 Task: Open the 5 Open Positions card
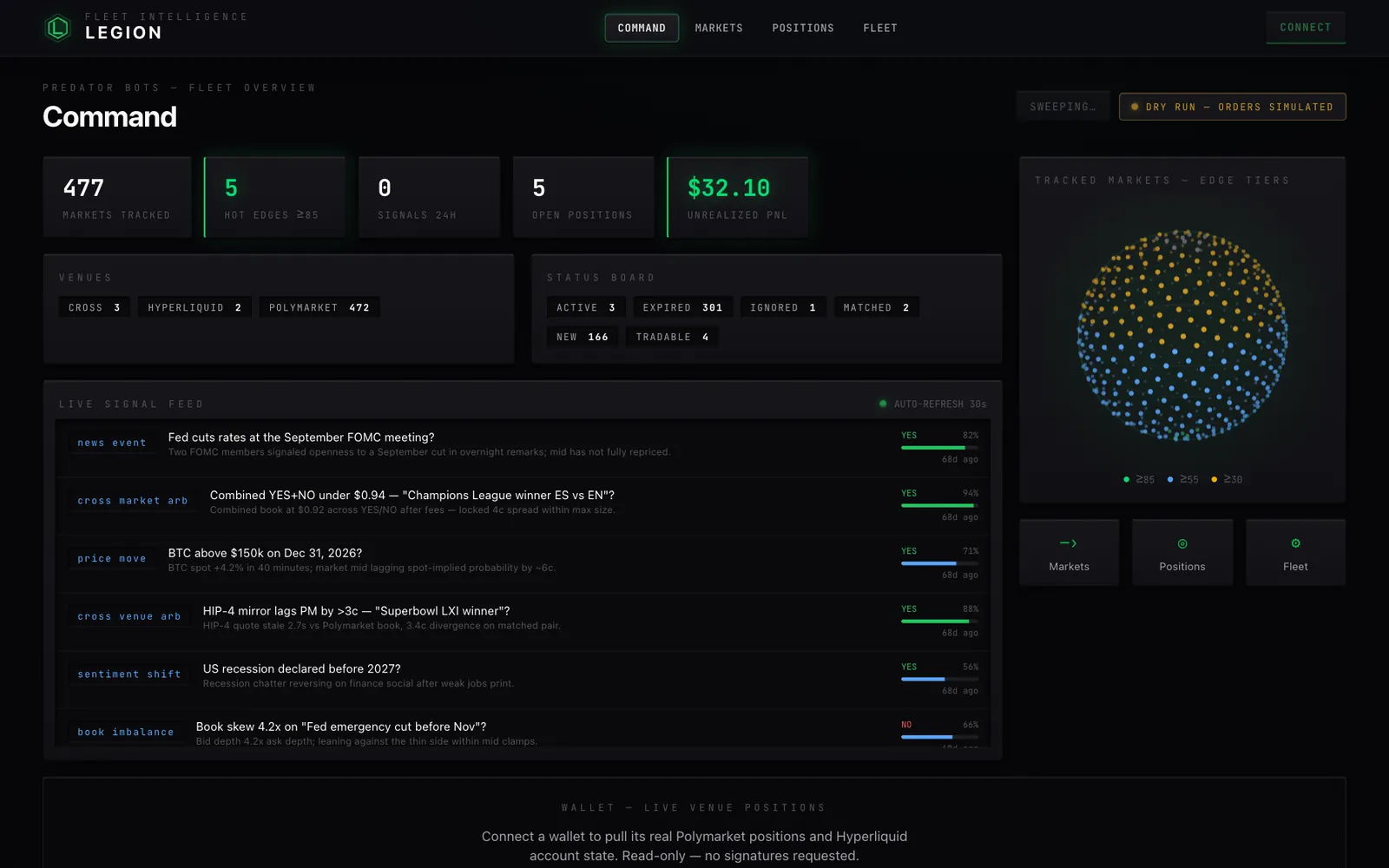(x=583, y=197)
